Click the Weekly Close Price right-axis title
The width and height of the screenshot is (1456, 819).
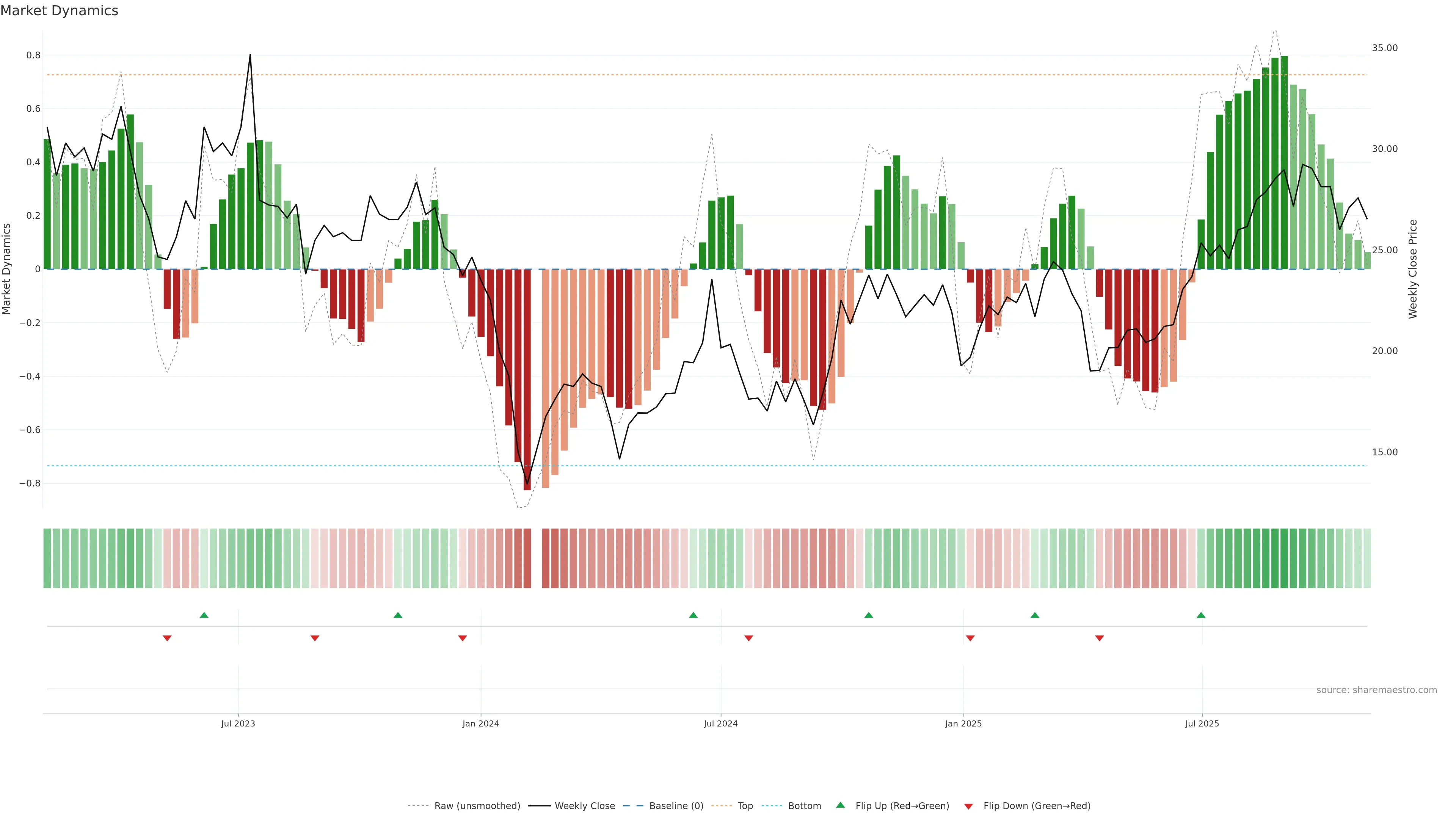coord(1412,269)
